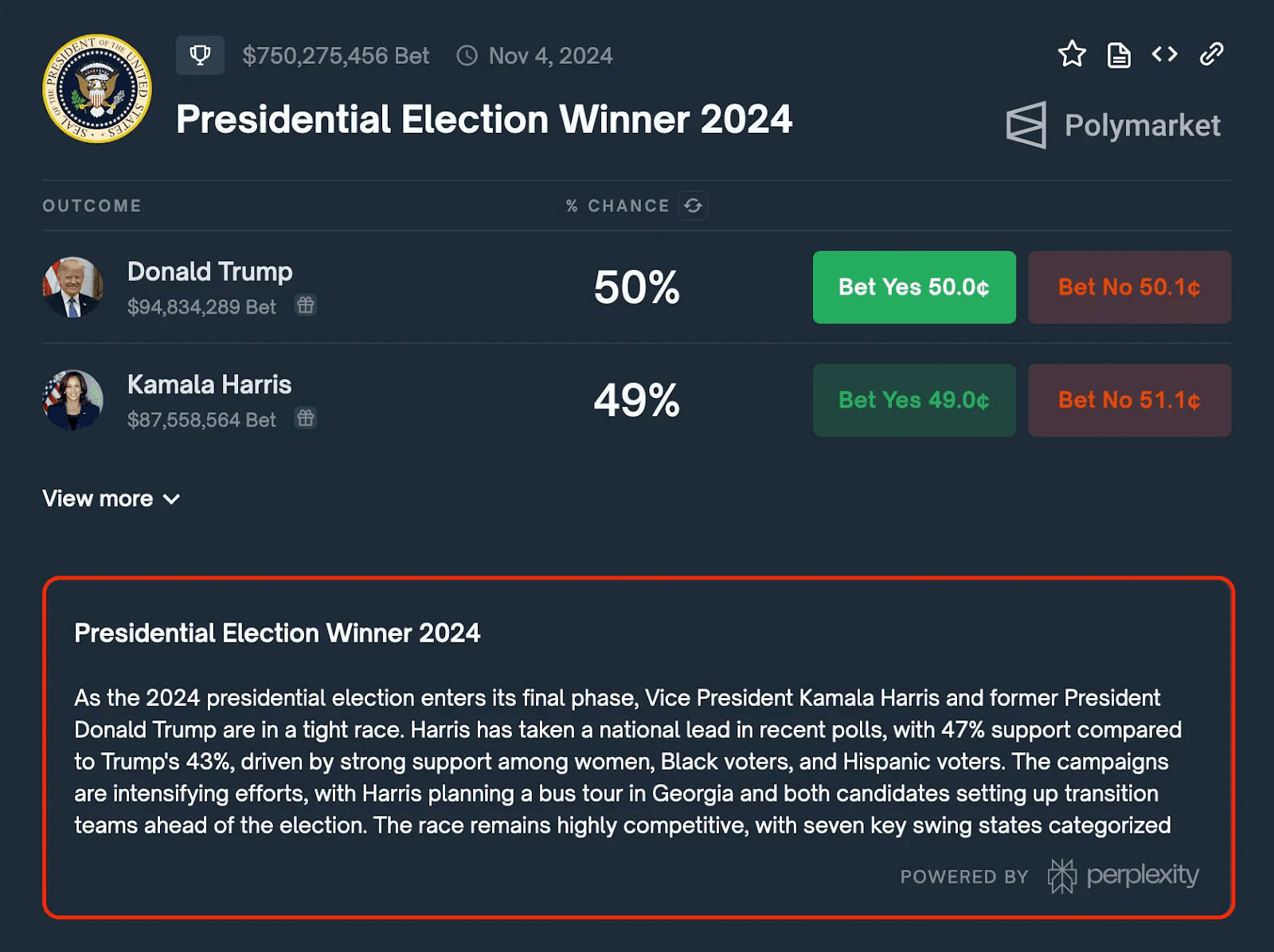
Task: Open Kamala Harris outcome name
Action: pos(209,385)
